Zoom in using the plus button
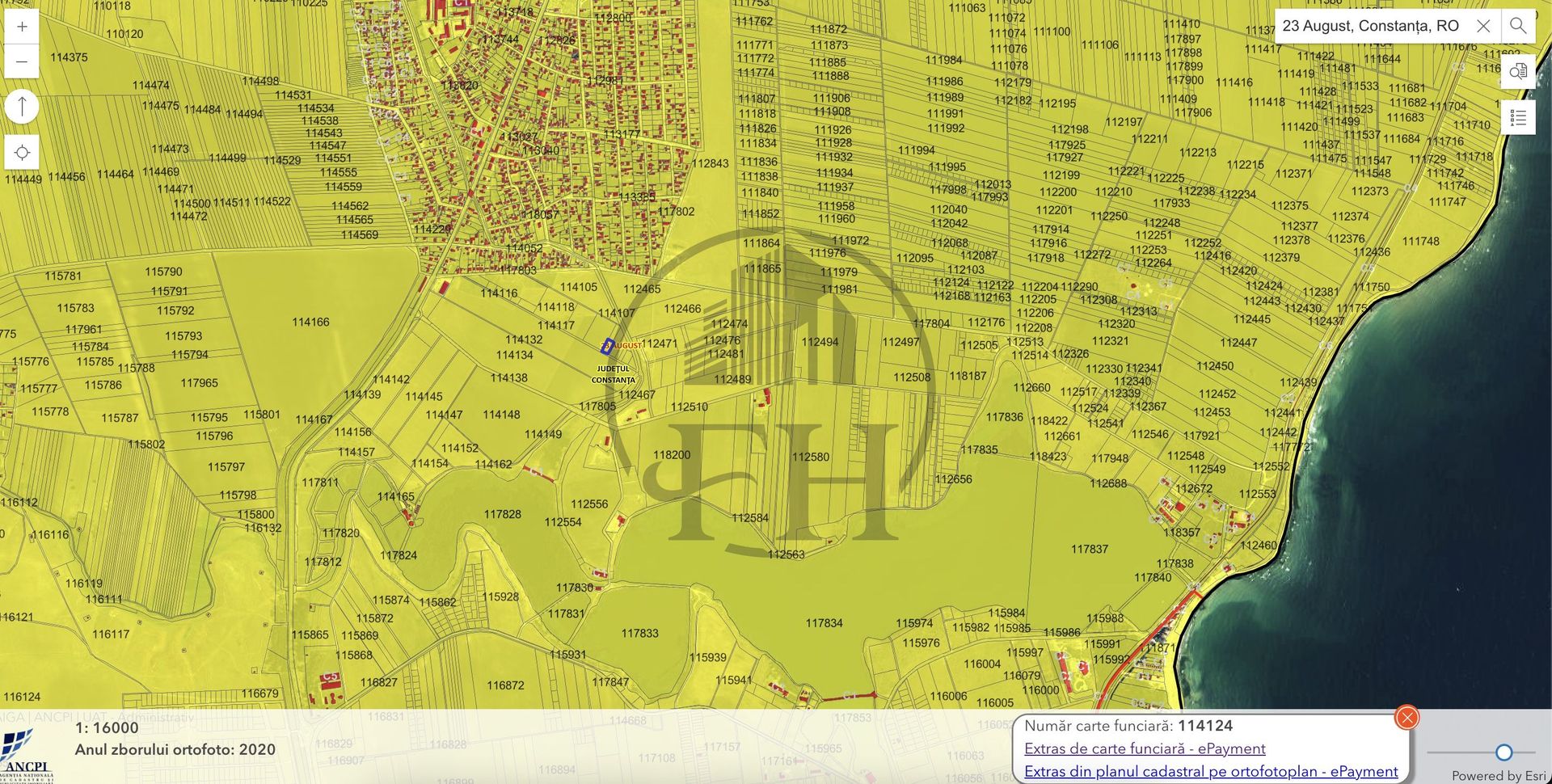This screenshot has width=1552, height=784. click(22, 27)
